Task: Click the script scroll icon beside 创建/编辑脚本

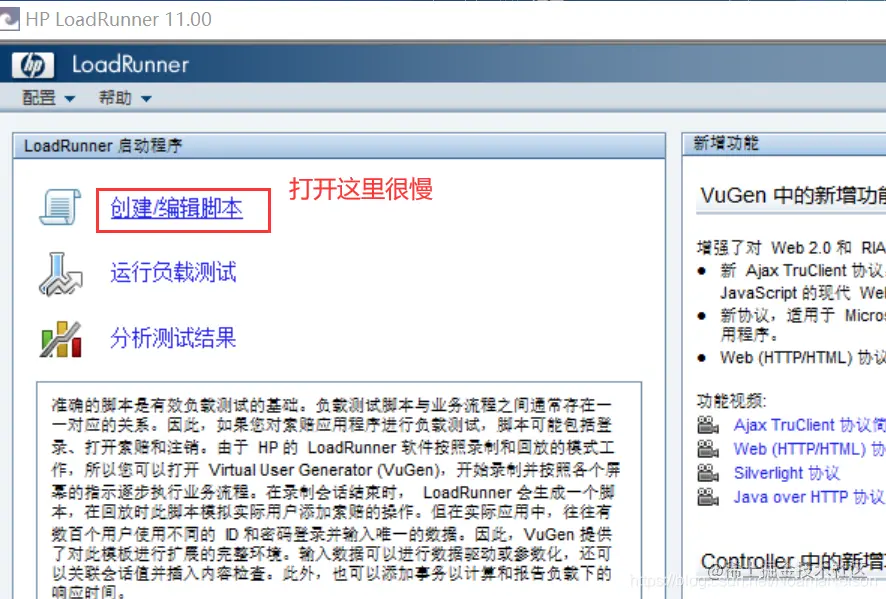Action: coord(60,207)
